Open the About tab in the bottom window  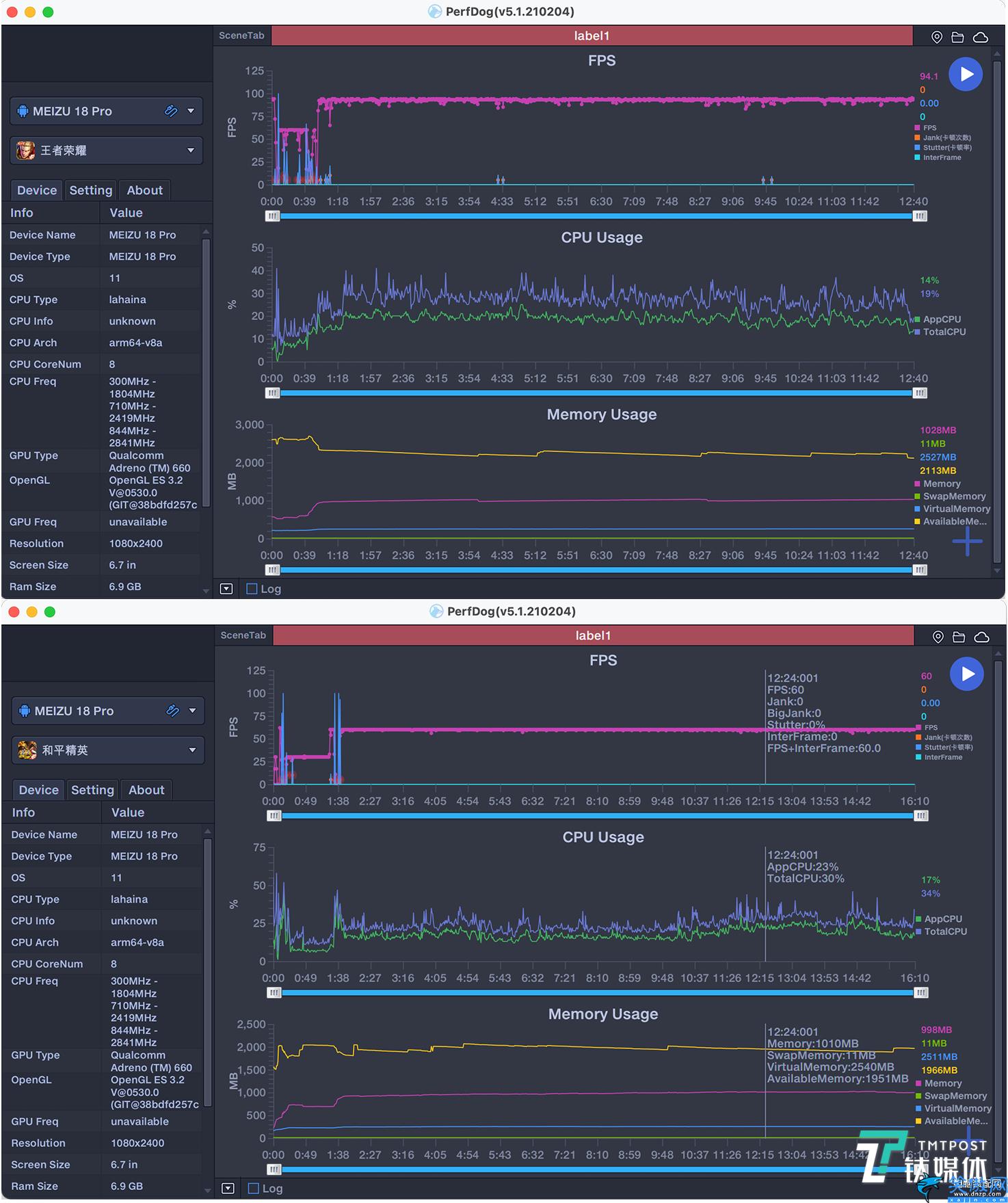(x=146, y=790)
